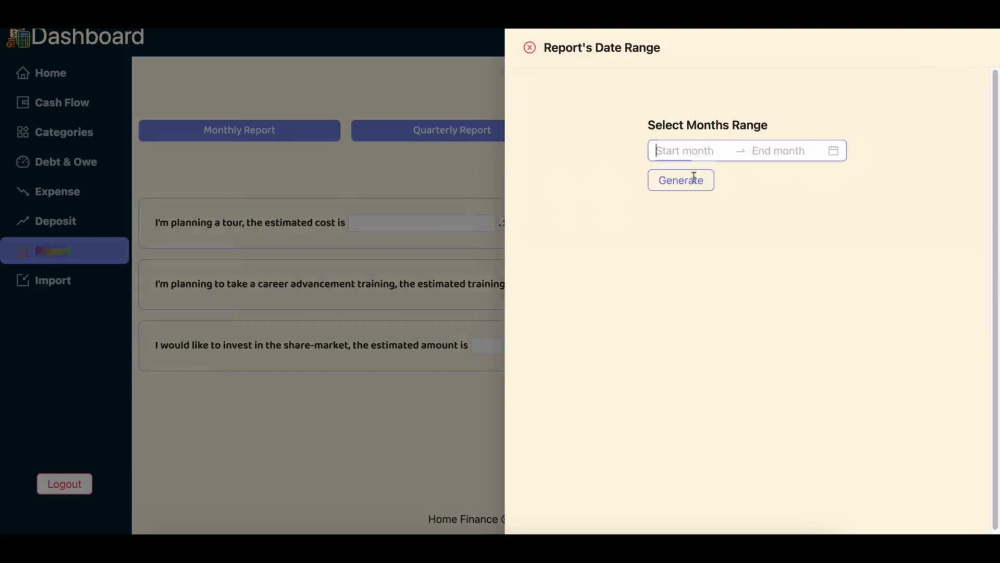
Task: Click the 'Home Finance' footer text
Action: pos(463,520)
